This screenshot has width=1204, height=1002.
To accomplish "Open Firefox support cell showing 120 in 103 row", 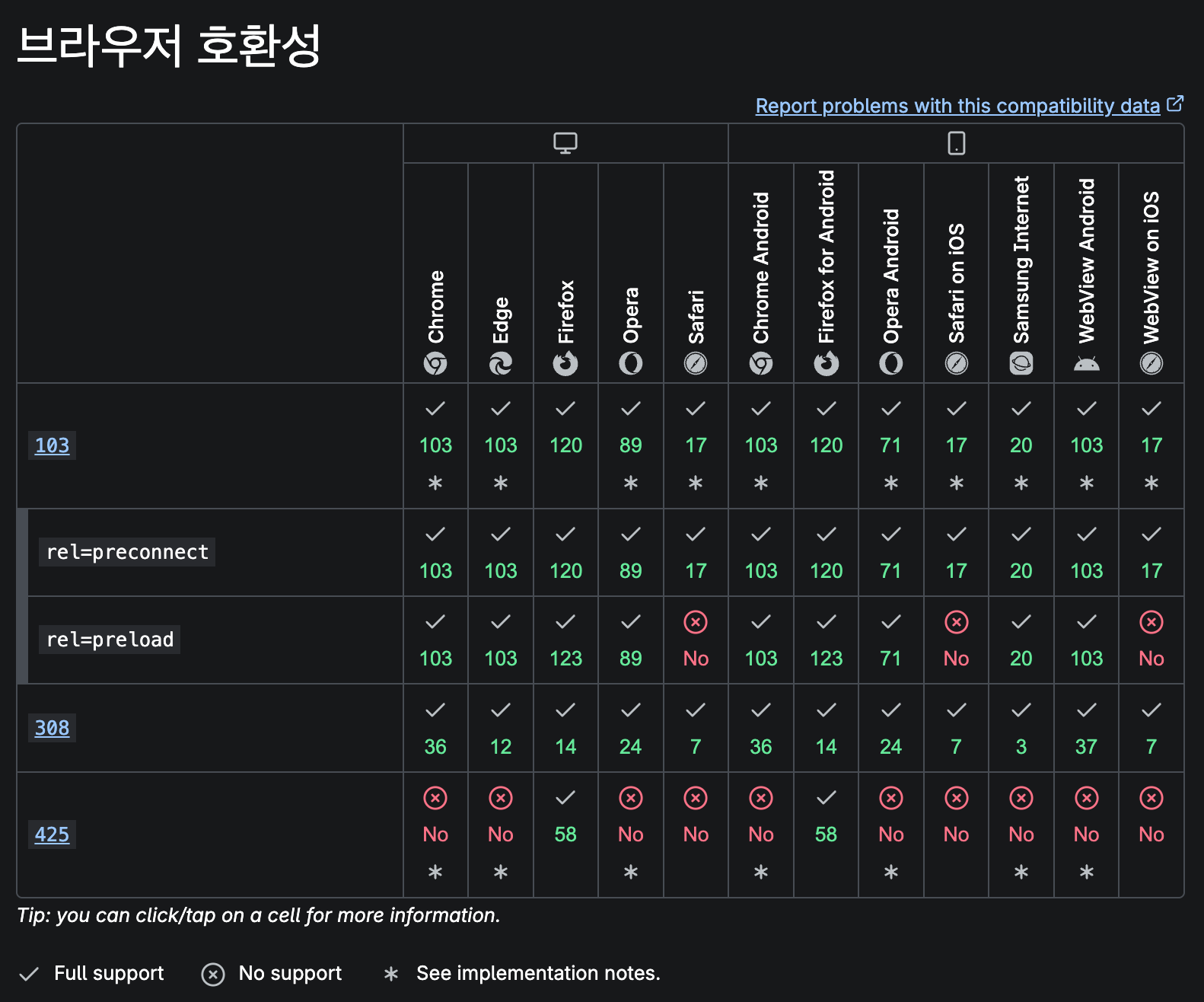I will 565,446.
